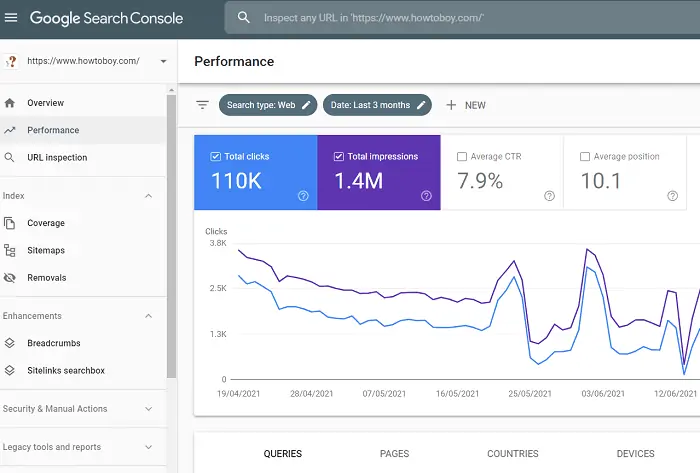Open the Coverage report
Image resolution: width=700 pixels, height=473 pixels.
point(83,223)
